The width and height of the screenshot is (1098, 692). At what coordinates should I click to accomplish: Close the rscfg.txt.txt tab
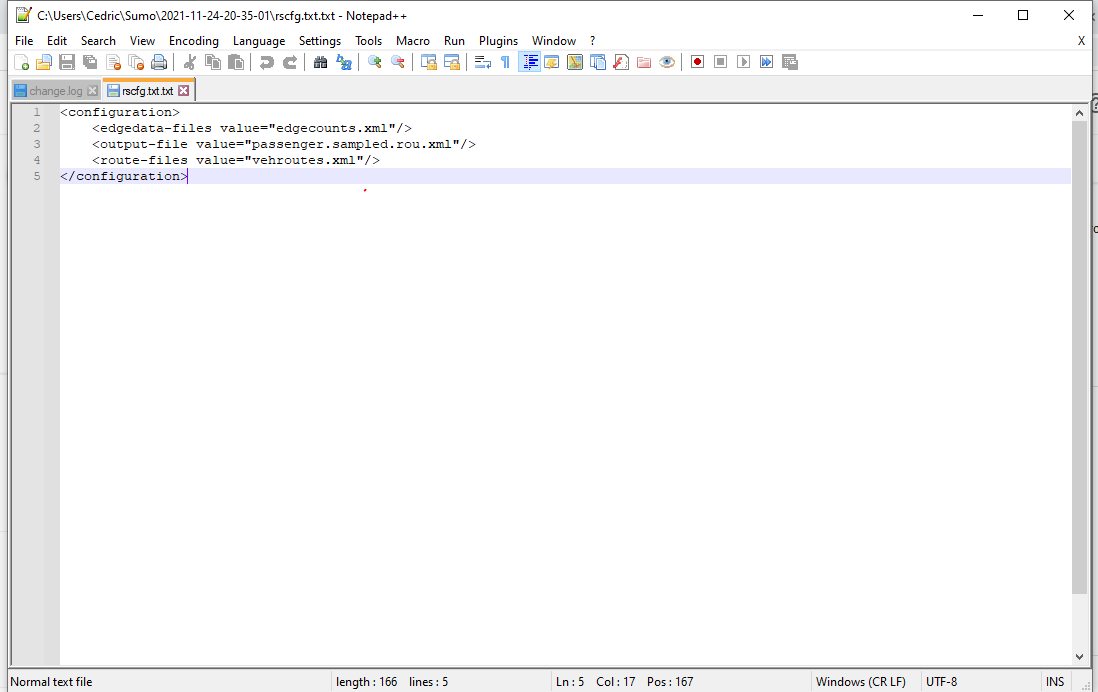[x=183, y=91]
